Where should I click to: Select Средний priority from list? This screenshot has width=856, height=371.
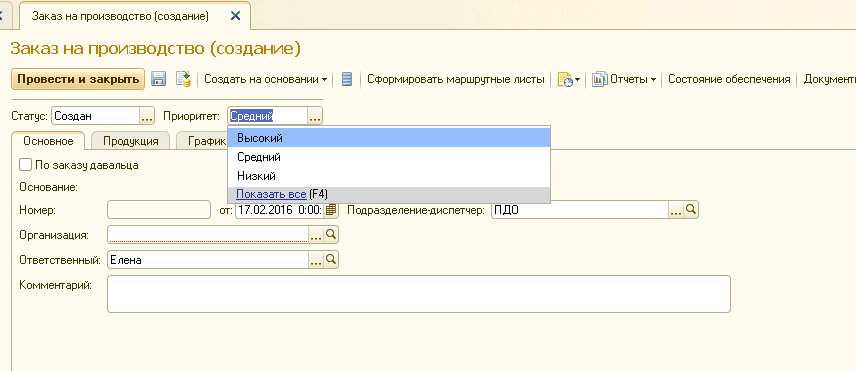(x=389, y=157)
